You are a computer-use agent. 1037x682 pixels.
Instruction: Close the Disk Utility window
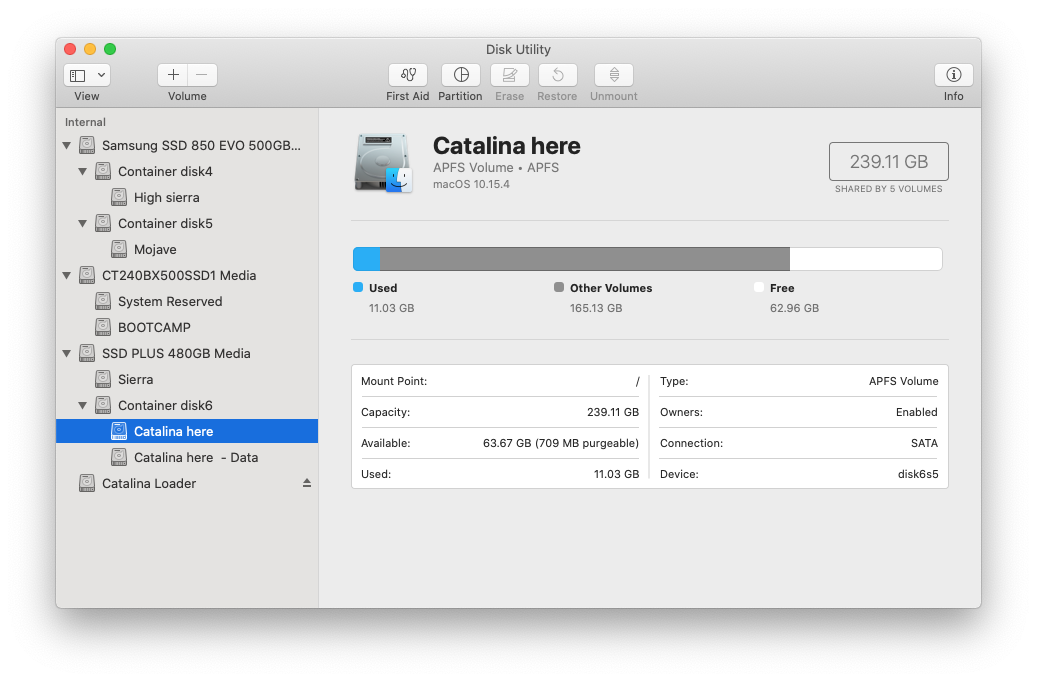pos(70,49)
